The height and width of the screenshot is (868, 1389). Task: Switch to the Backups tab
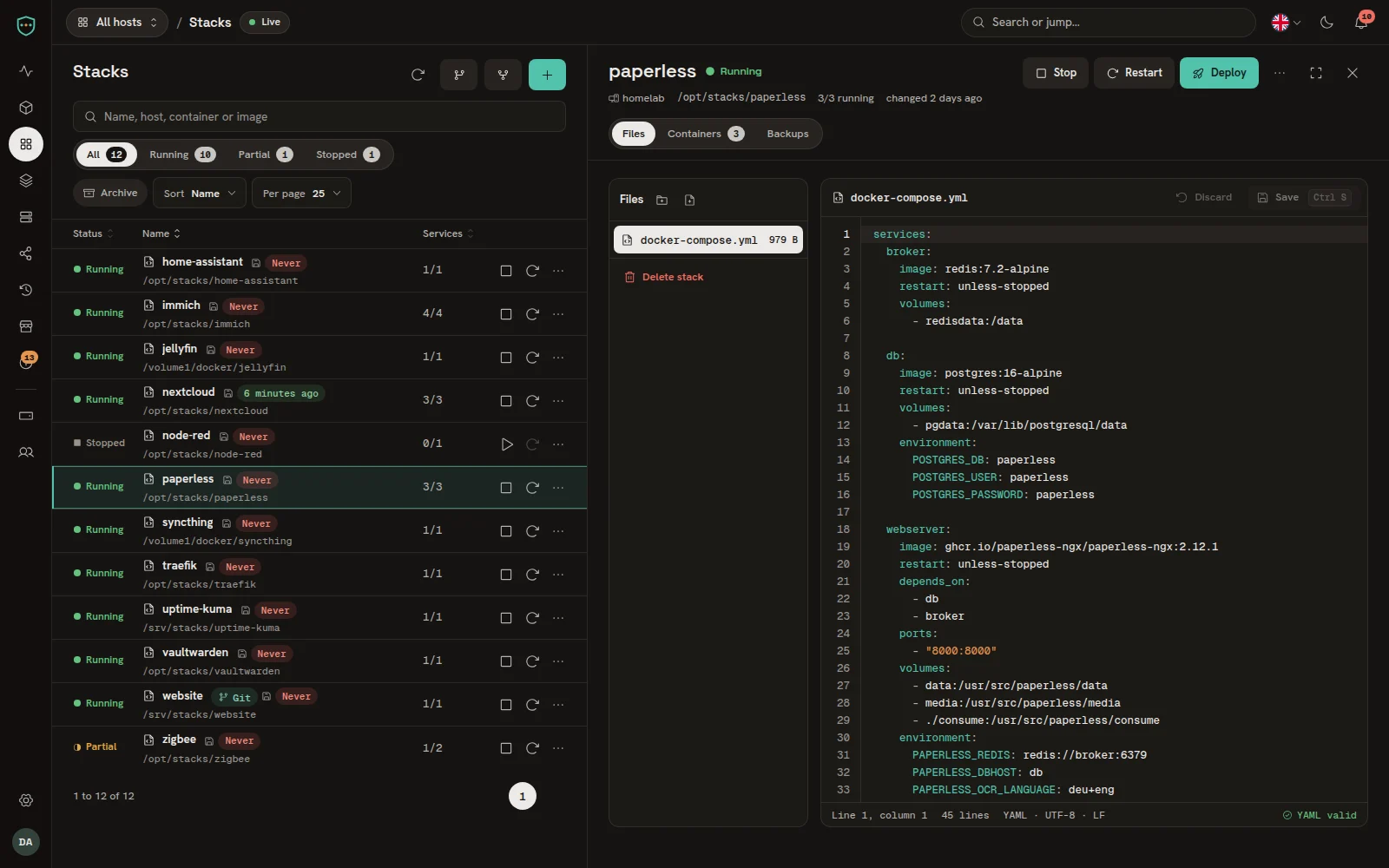click(x=787, y=134)
